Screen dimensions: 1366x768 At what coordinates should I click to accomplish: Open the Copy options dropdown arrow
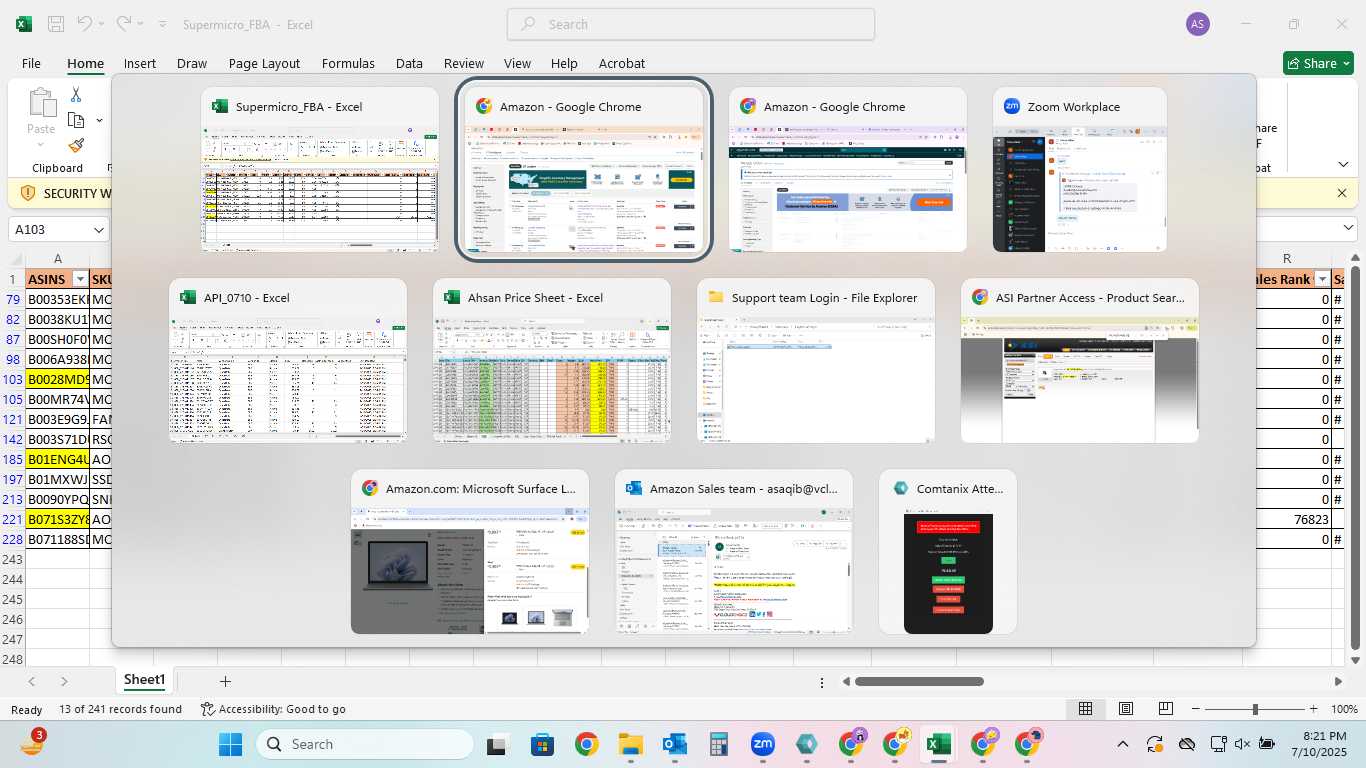99,120
